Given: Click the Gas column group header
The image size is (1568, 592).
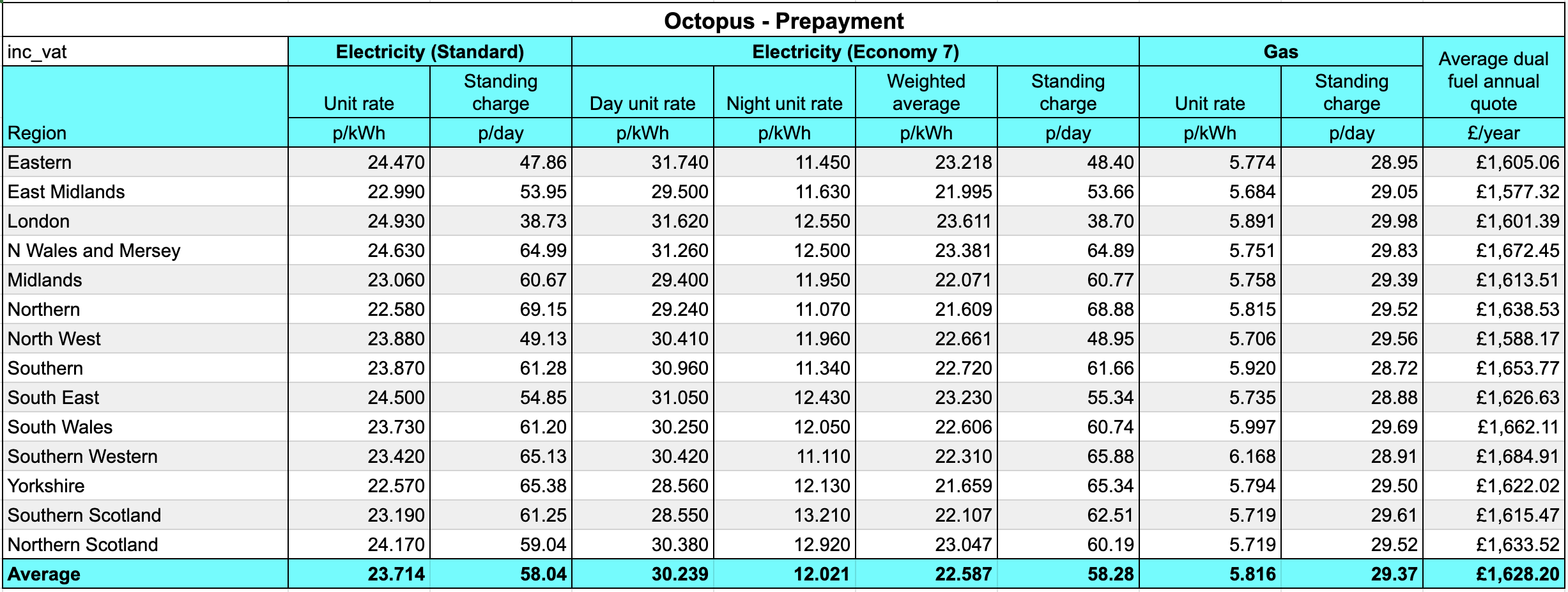Looking at the screenshot, I should [x=1280, y=52].
